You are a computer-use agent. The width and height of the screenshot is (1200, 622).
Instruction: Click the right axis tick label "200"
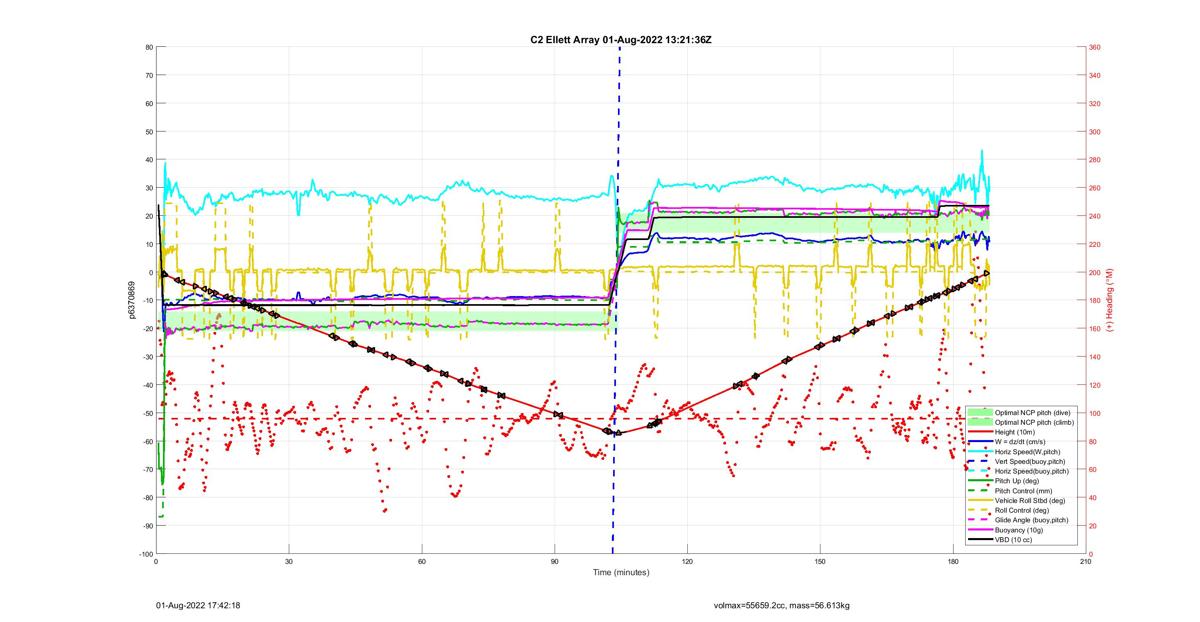point(1095,272)
